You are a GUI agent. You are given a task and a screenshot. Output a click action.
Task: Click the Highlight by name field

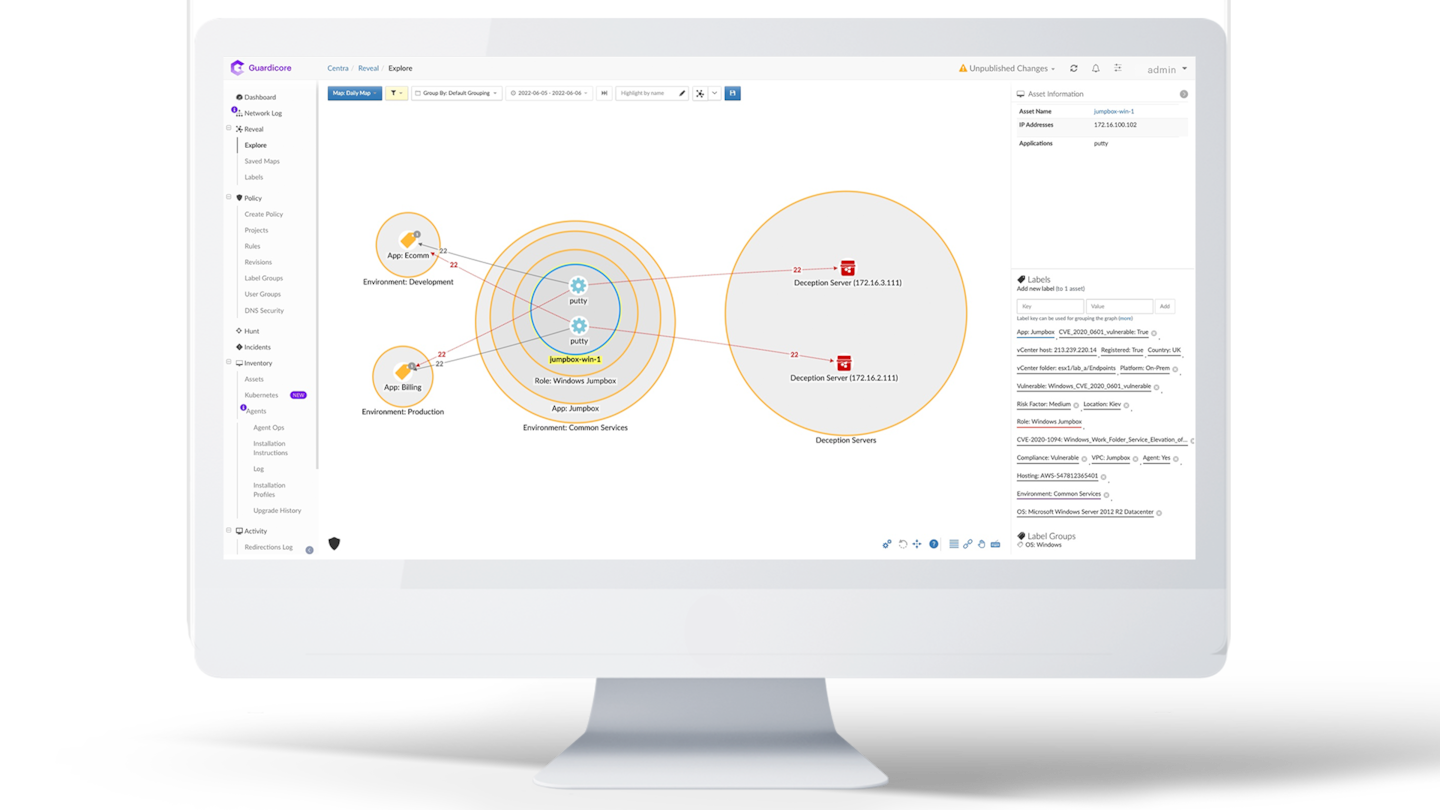pyautogui.click(x=646, y=93)
